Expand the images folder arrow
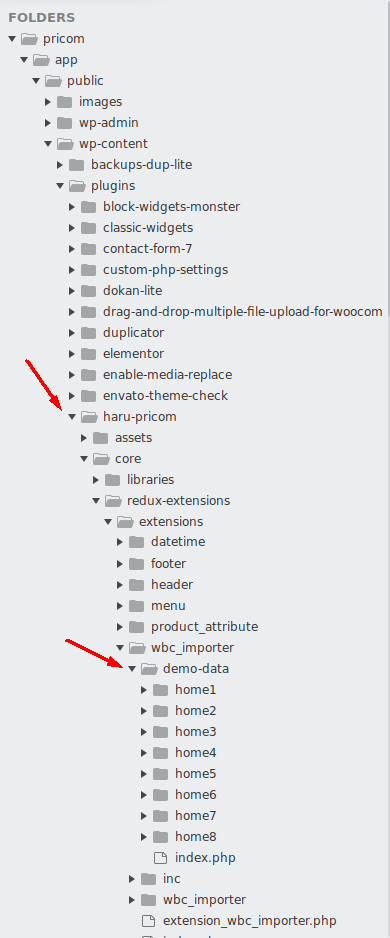The image size is (390, 938). pyautogui.click(x=48, y=102)
